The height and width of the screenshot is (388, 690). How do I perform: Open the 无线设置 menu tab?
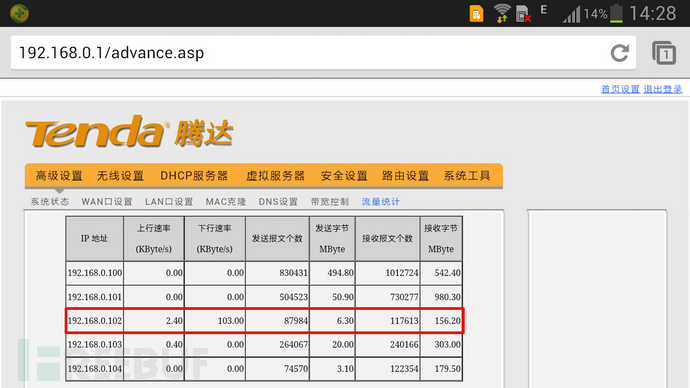point(120,176)
